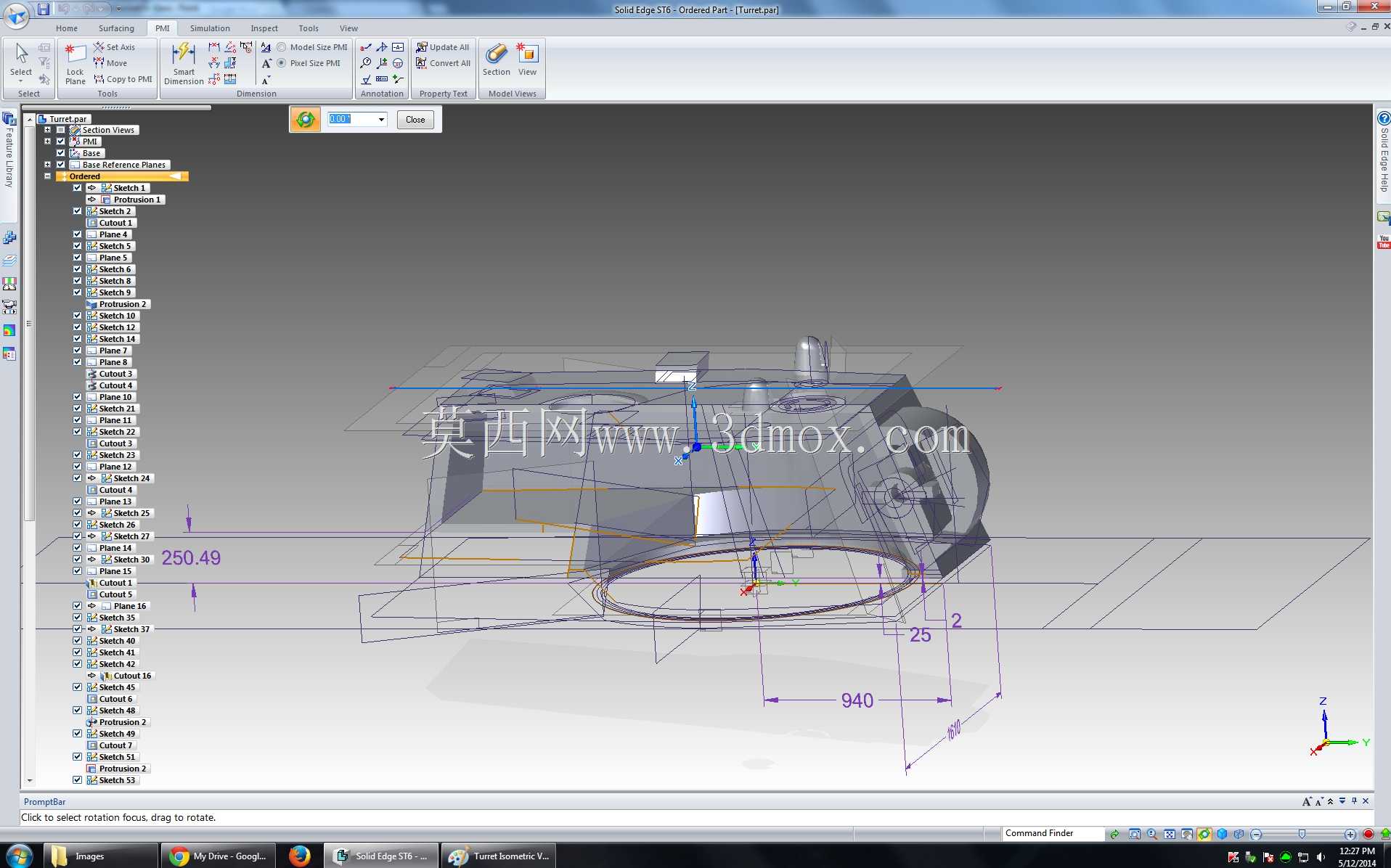Choose the Copy to PMI tool
The width and height of the screenshot is (1391, 868).
(x=123, y=79)
